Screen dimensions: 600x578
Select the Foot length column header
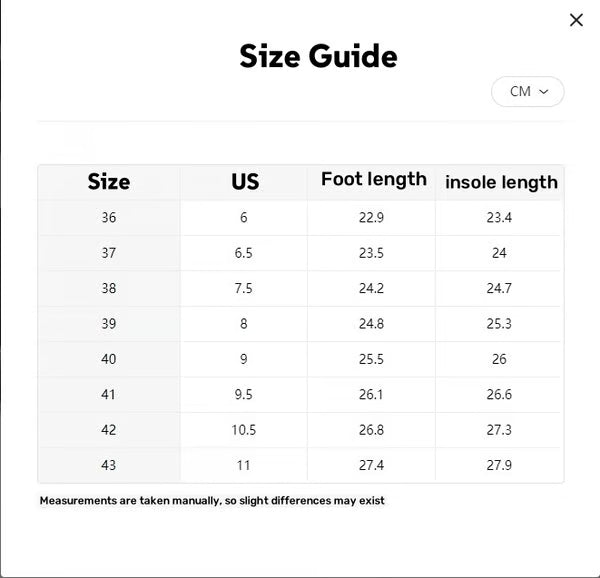373,180
